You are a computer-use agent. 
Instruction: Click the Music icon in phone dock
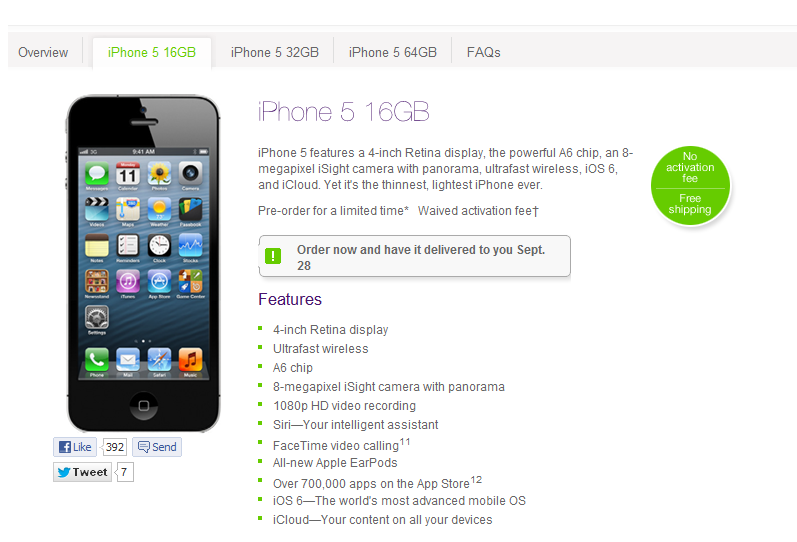pyautogui.click(x=190, y=360)
